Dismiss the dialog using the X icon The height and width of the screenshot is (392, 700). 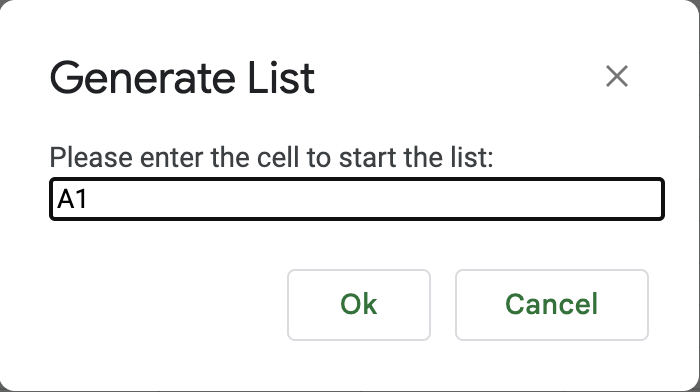click(617, 76)
